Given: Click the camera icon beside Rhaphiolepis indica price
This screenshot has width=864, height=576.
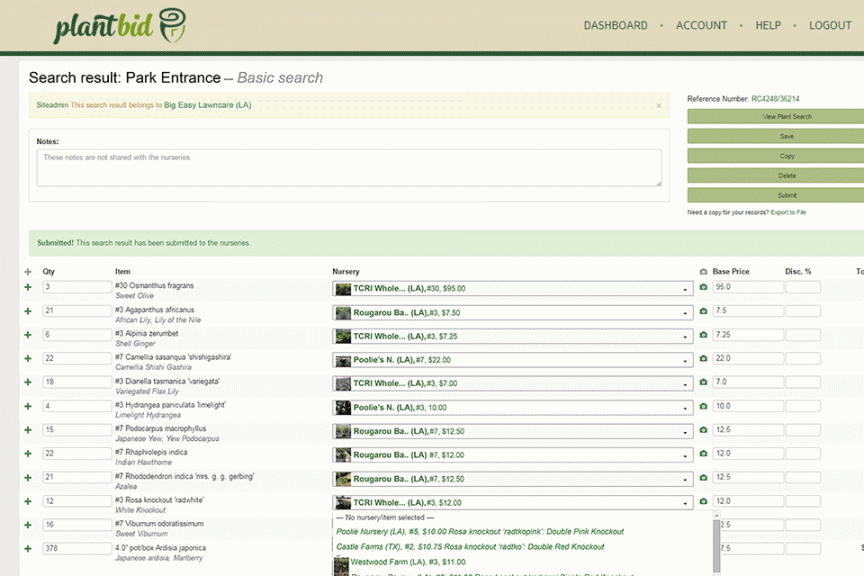Looking at the screenshot, I should click(703, 453).
